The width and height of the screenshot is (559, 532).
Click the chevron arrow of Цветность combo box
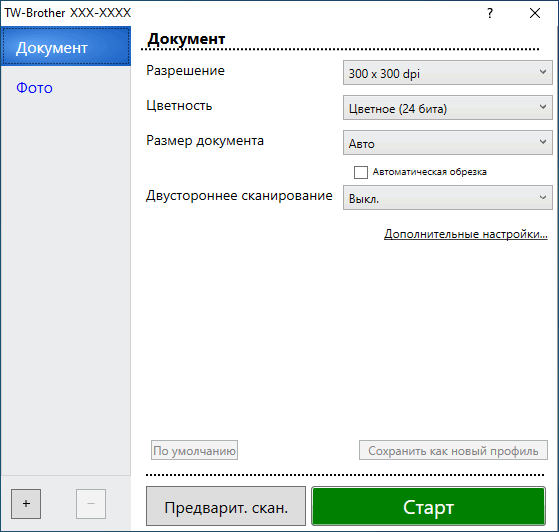pyautogui.click(x=543, y=107)
